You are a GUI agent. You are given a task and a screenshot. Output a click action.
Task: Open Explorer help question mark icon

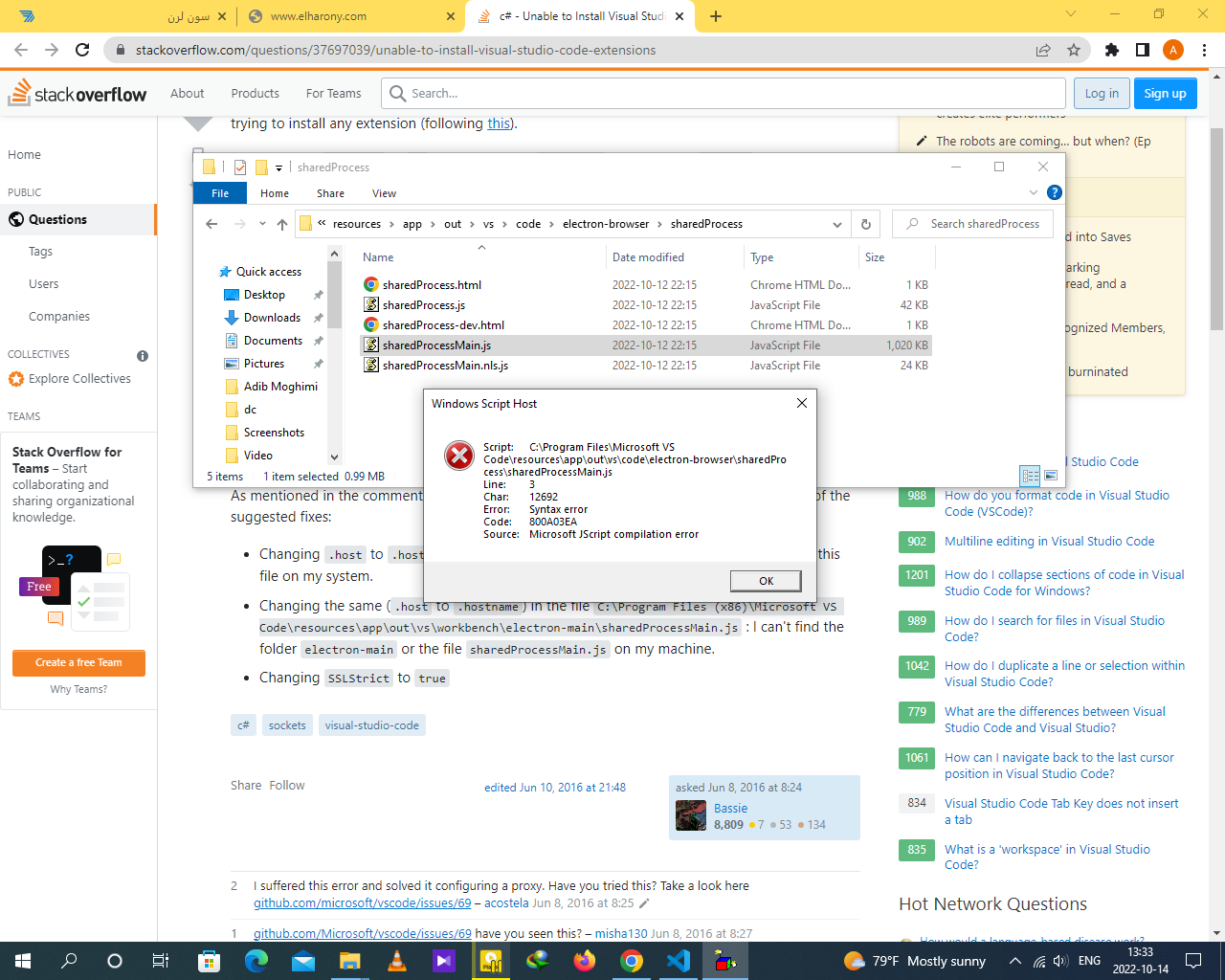[1055, 192]
